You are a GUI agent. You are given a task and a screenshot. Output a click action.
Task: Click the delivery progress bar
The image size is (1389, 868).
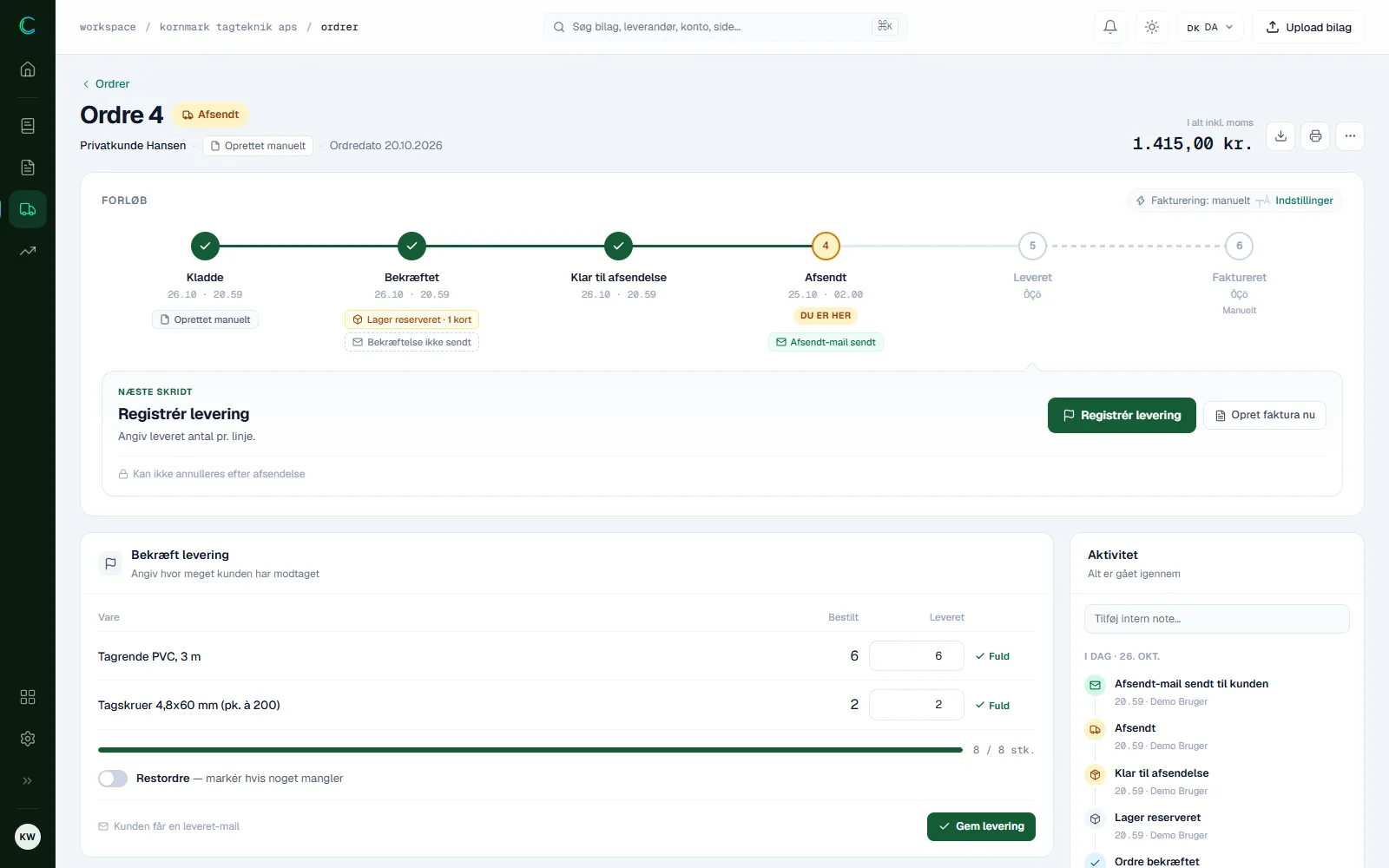(530, 750)
